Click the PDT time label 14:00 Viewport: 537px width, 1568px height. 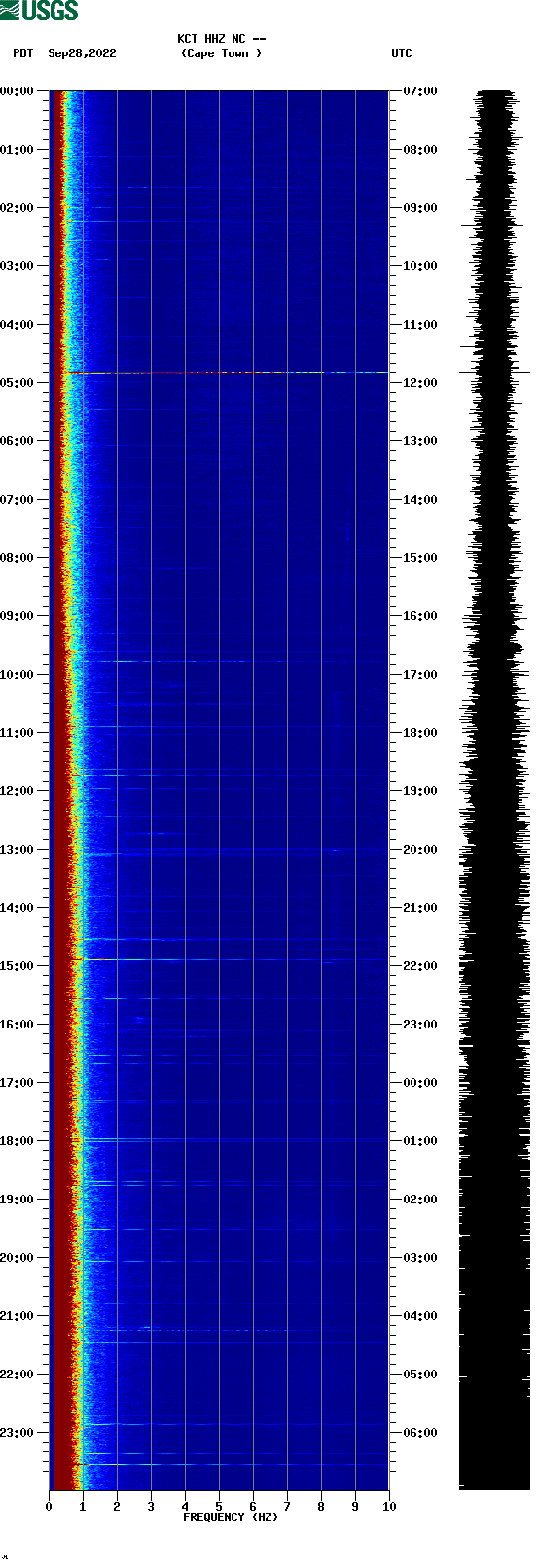click(17, 908)
